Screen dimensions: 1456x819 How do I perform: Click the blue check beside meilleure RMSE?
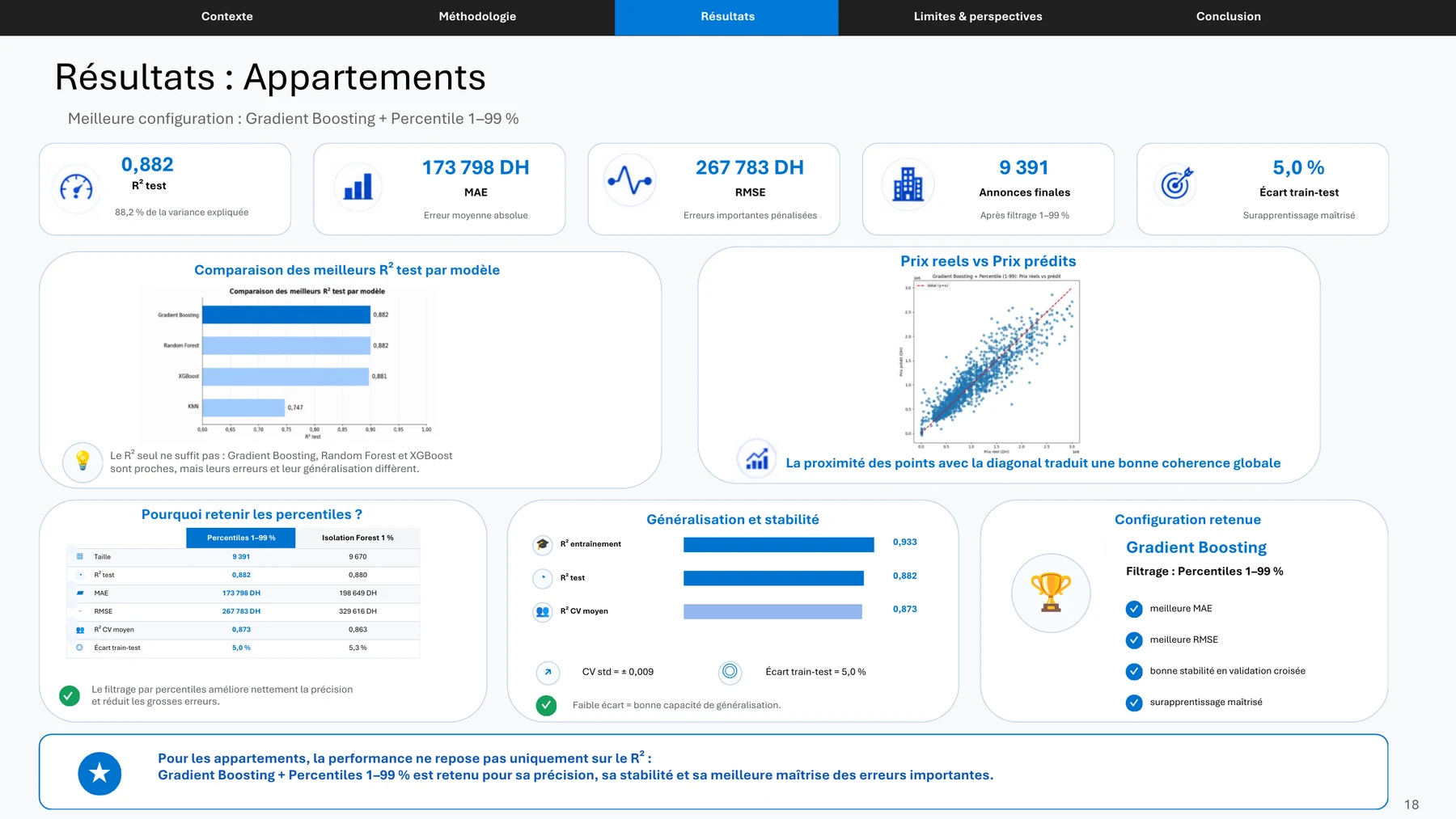[1134, 640]
